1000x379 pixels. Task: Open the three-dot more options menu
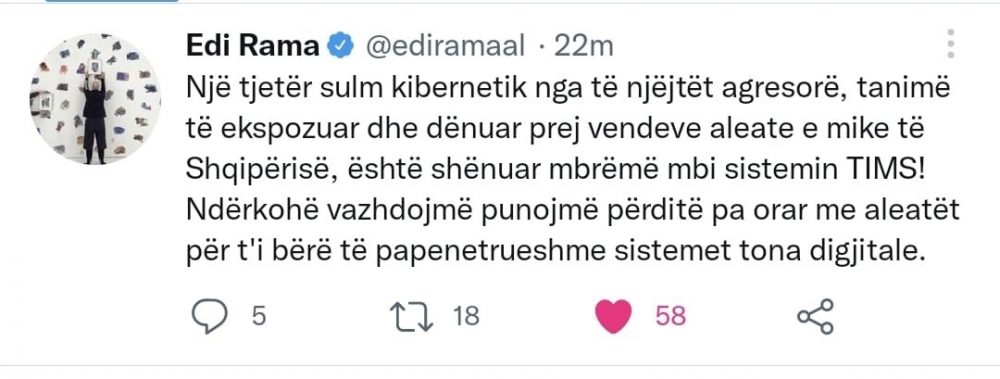950,45
